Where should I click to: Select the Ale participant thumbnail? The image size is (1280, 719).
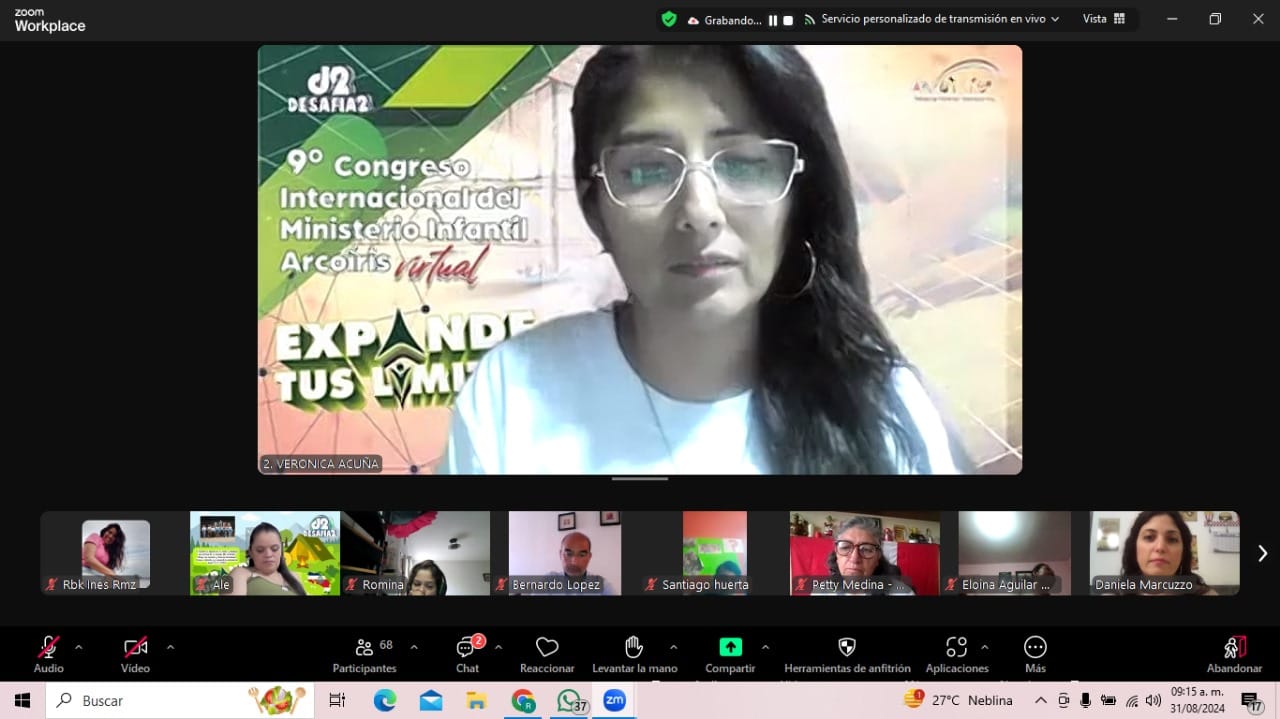[265, 553]
